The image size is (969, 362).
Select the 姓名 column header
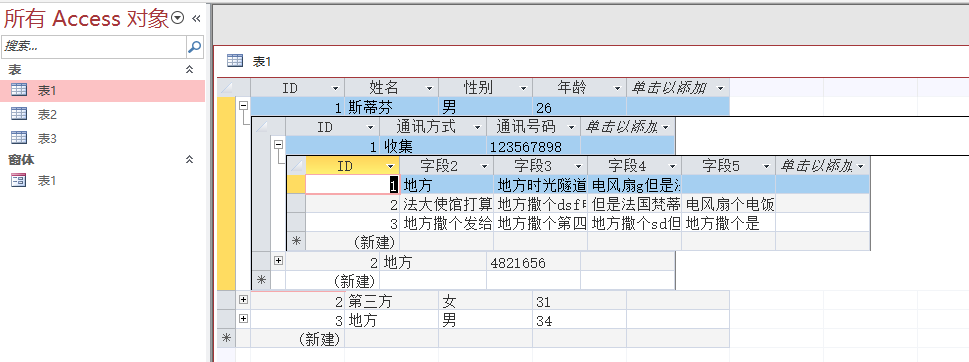click(392, 88)
